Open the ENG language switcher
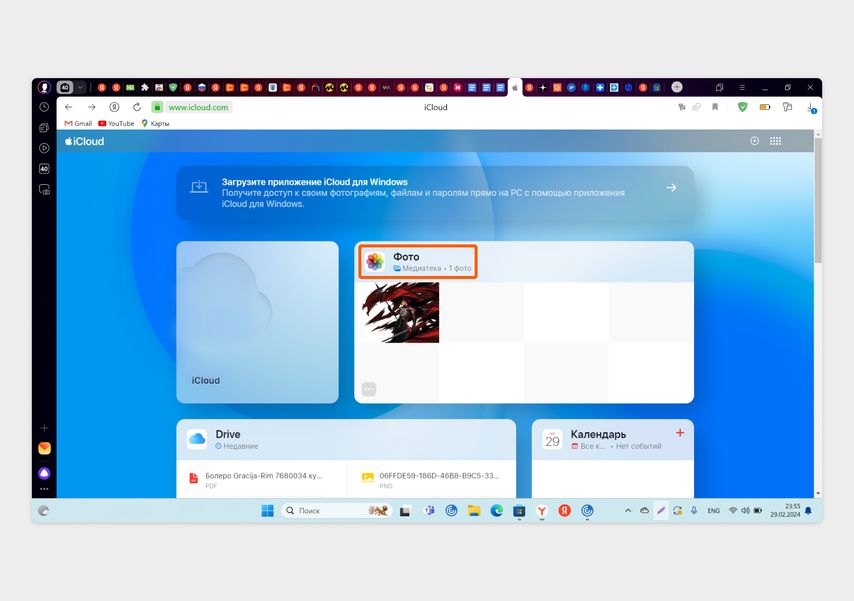Image resolution: width=854 pixels, height=601 pixels. point(713,511)
